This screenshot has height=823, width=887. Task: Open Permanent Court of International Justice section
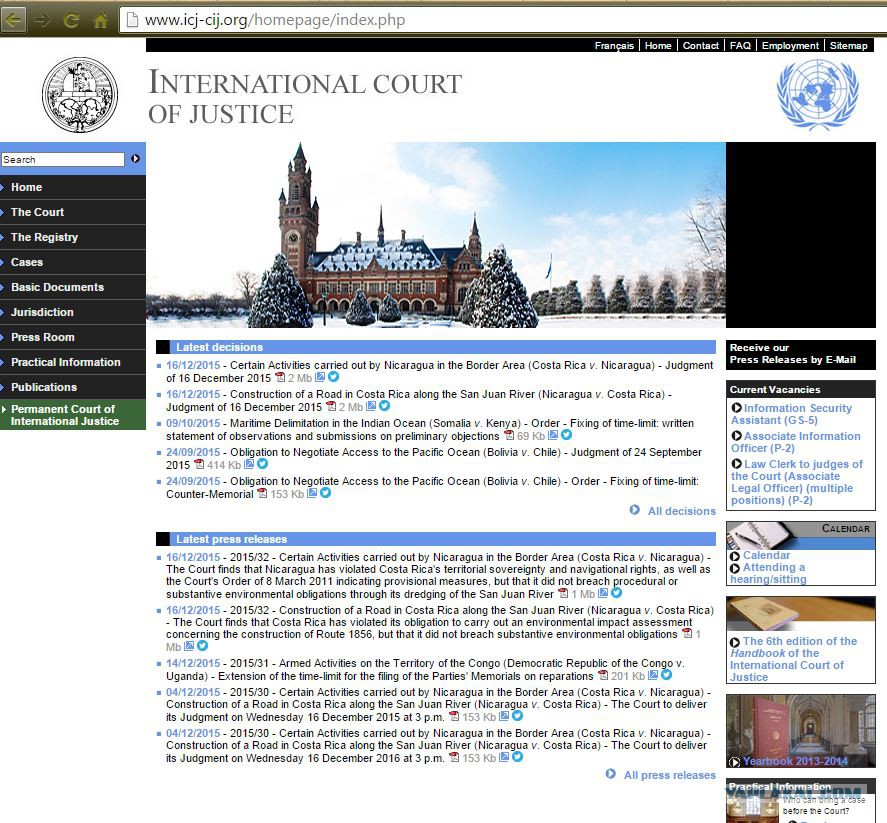click(x=63, y=415)
